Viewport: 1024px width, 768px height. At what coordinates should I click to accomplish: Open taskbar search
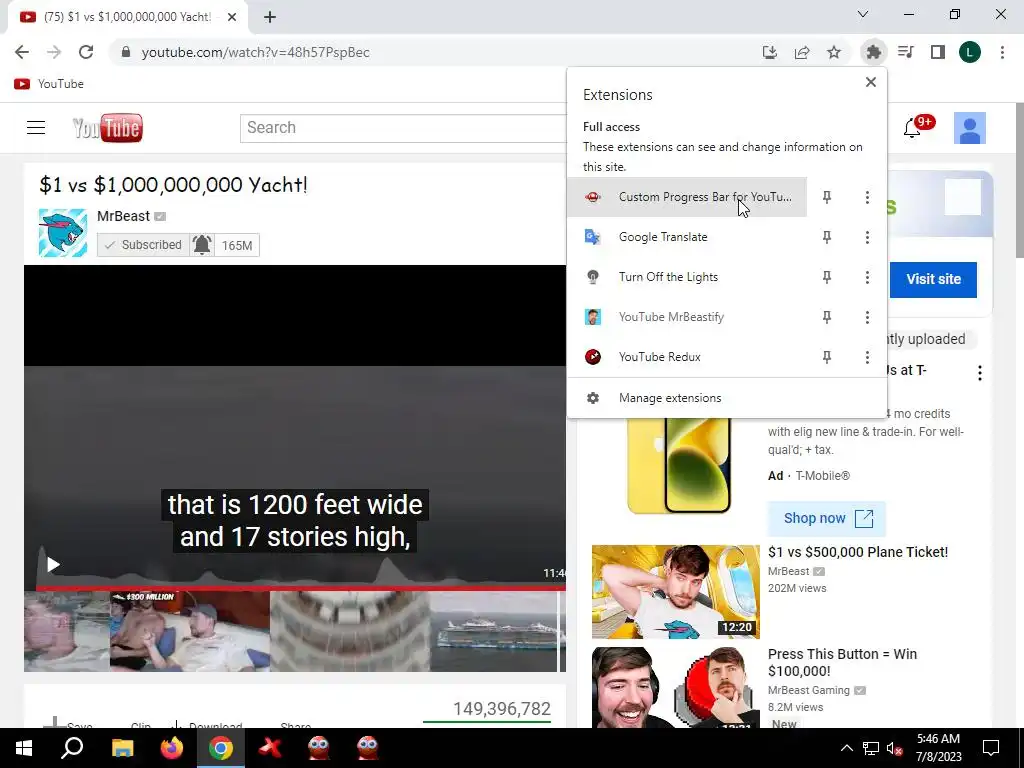(72, 748)
